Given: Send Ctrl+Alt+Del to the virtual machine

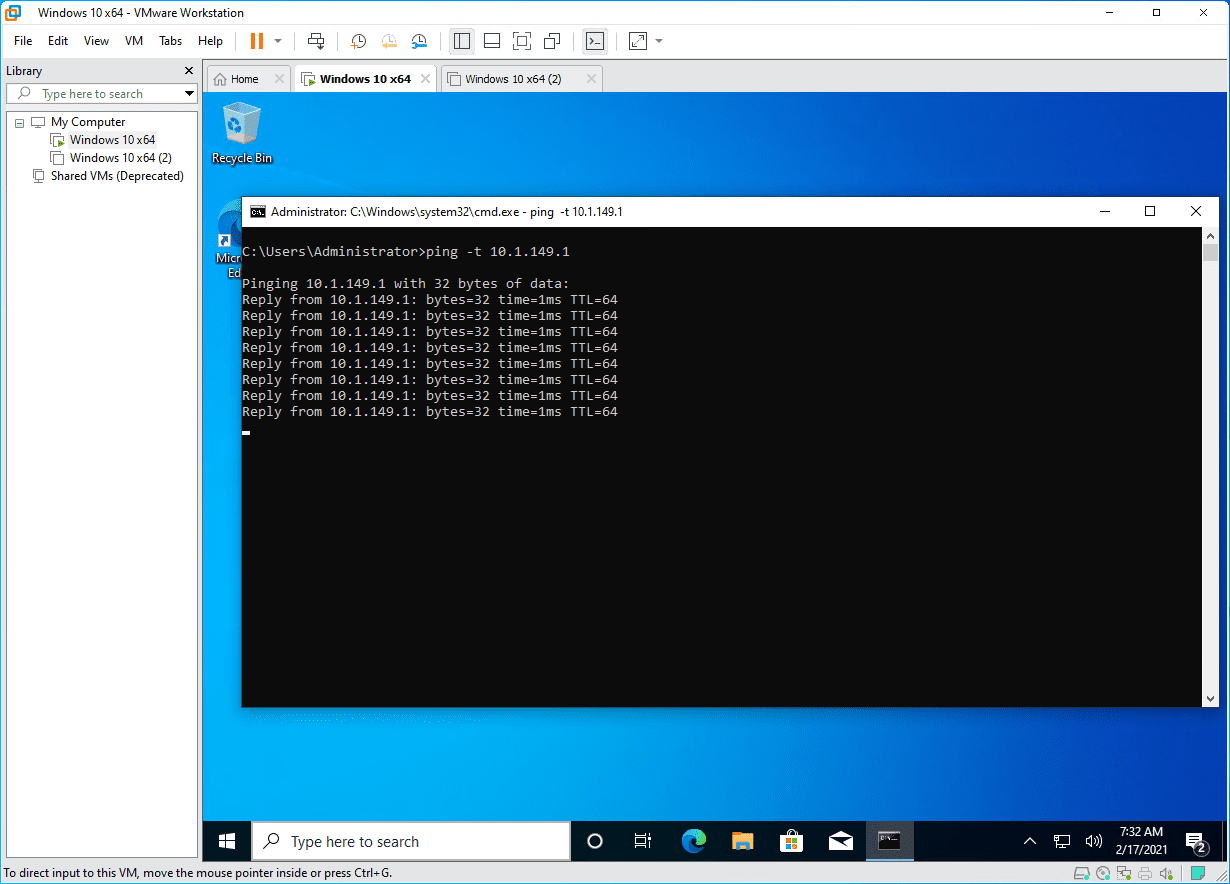Looking at the screenshot, I should (x=316, y=41).
